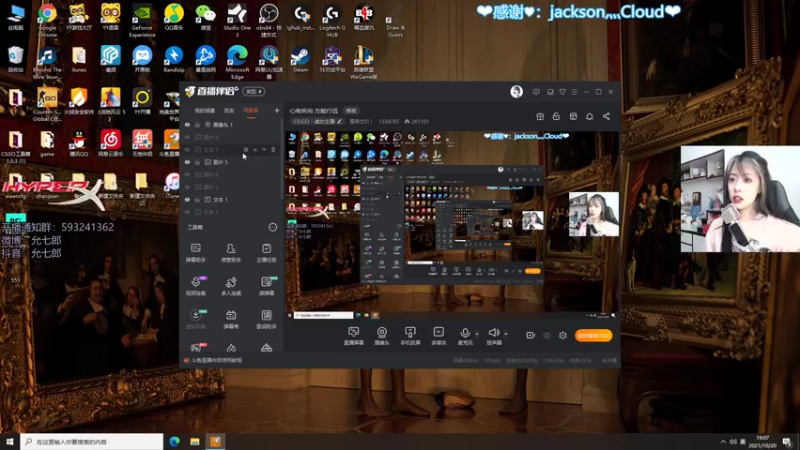Open File Explorer from the taskbar
The height and width of the screenshot is (450, 800).
[195, 441]
